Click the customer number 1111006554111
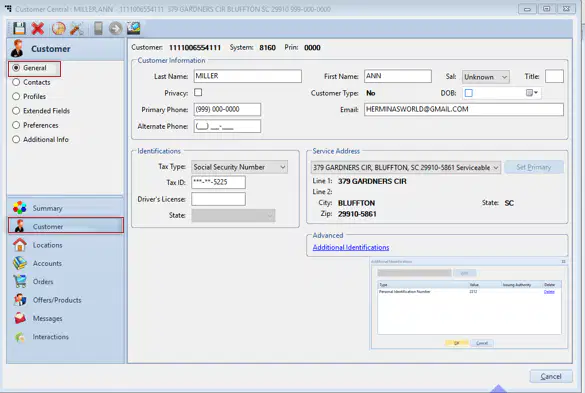This screenshot has width=585, height=393. [x=195, y=48]
